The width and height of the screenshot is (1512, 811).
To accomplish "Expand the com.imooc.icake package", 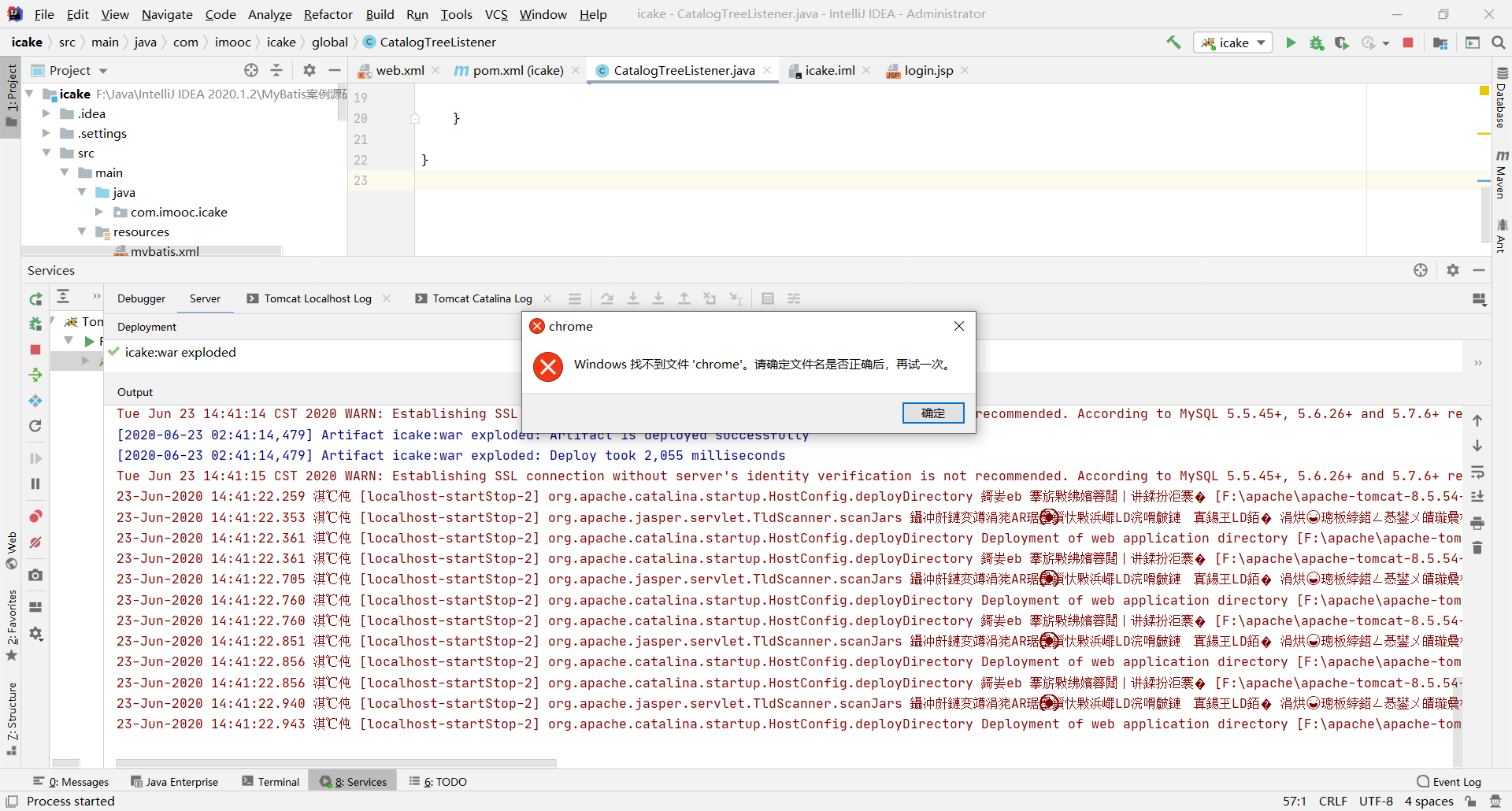I will [x=99, y=212].
